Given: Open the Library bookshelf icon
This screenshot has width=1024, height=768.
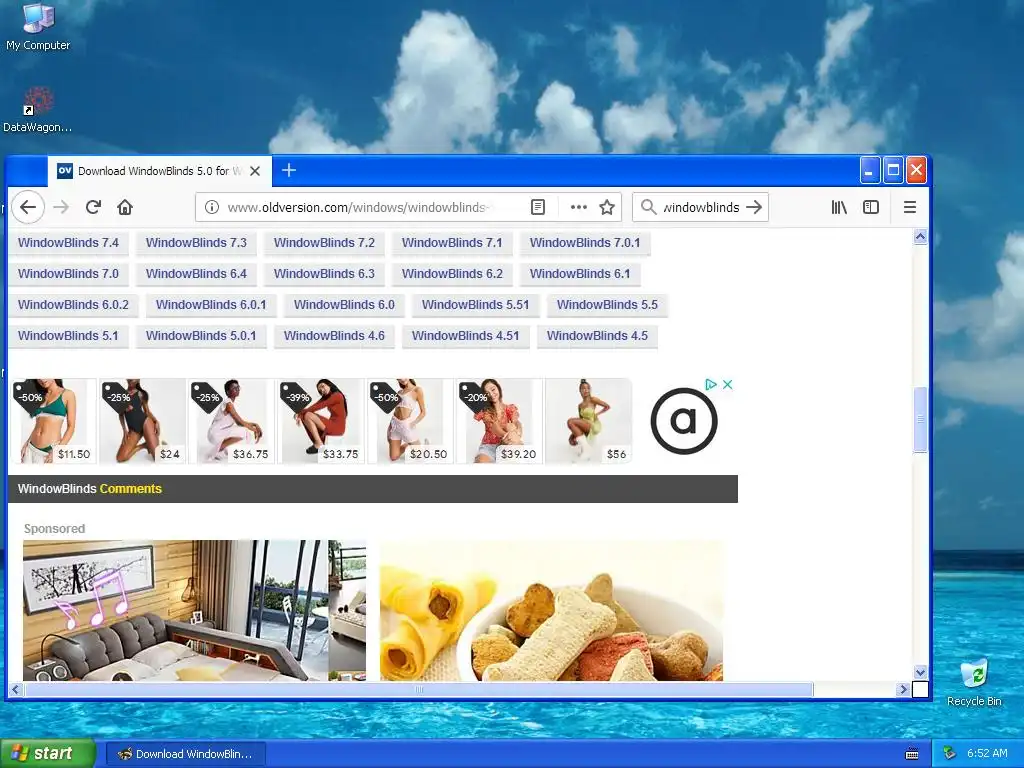Looking at the screenshot, I should pyautogui.click(x=839, y=208).
